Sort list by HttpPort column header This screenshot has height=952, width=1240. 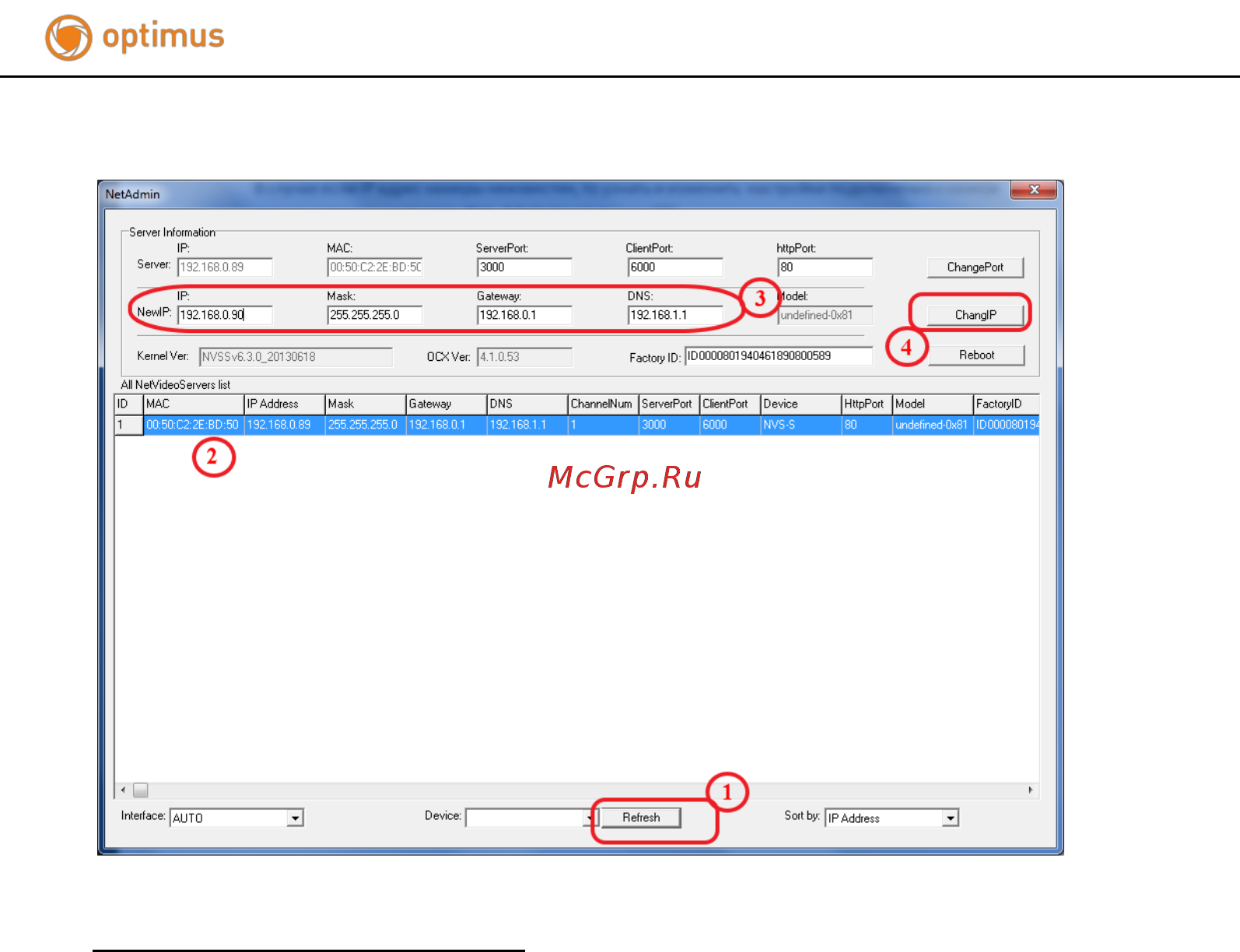(867, 404)
